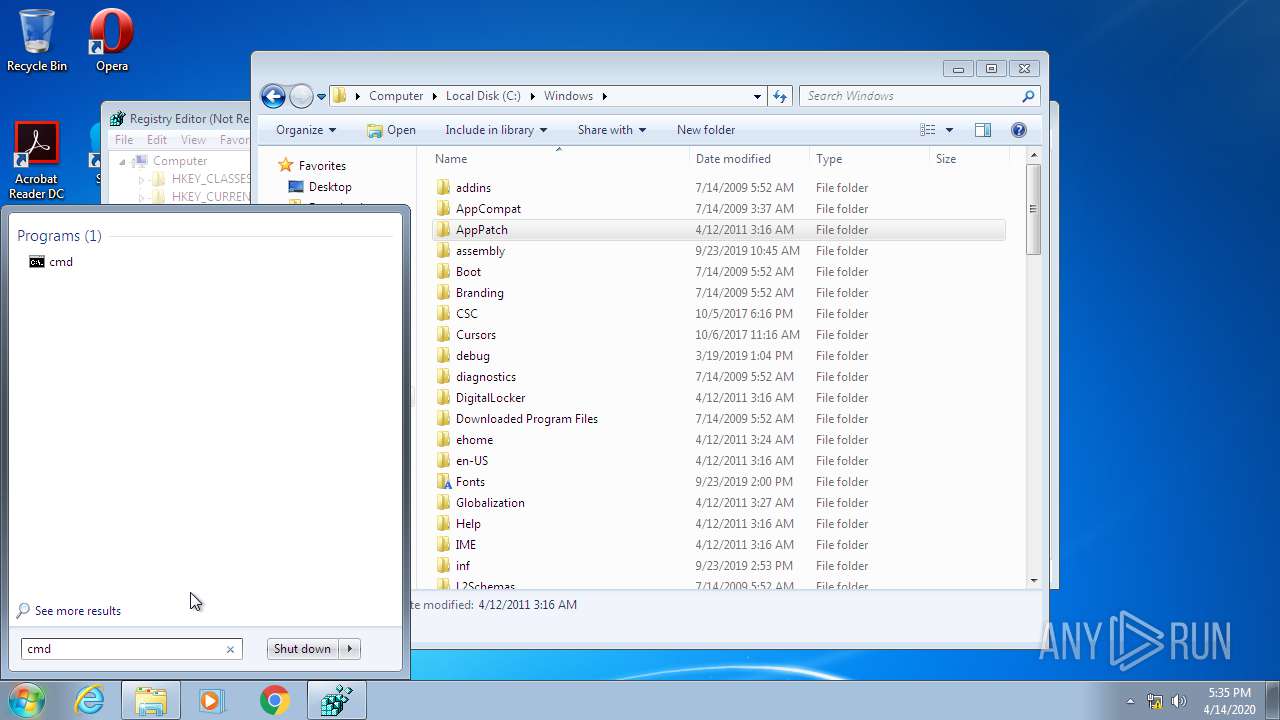Open Include in library menu
Screen dimensions: 1280x720
pos(496,130)
